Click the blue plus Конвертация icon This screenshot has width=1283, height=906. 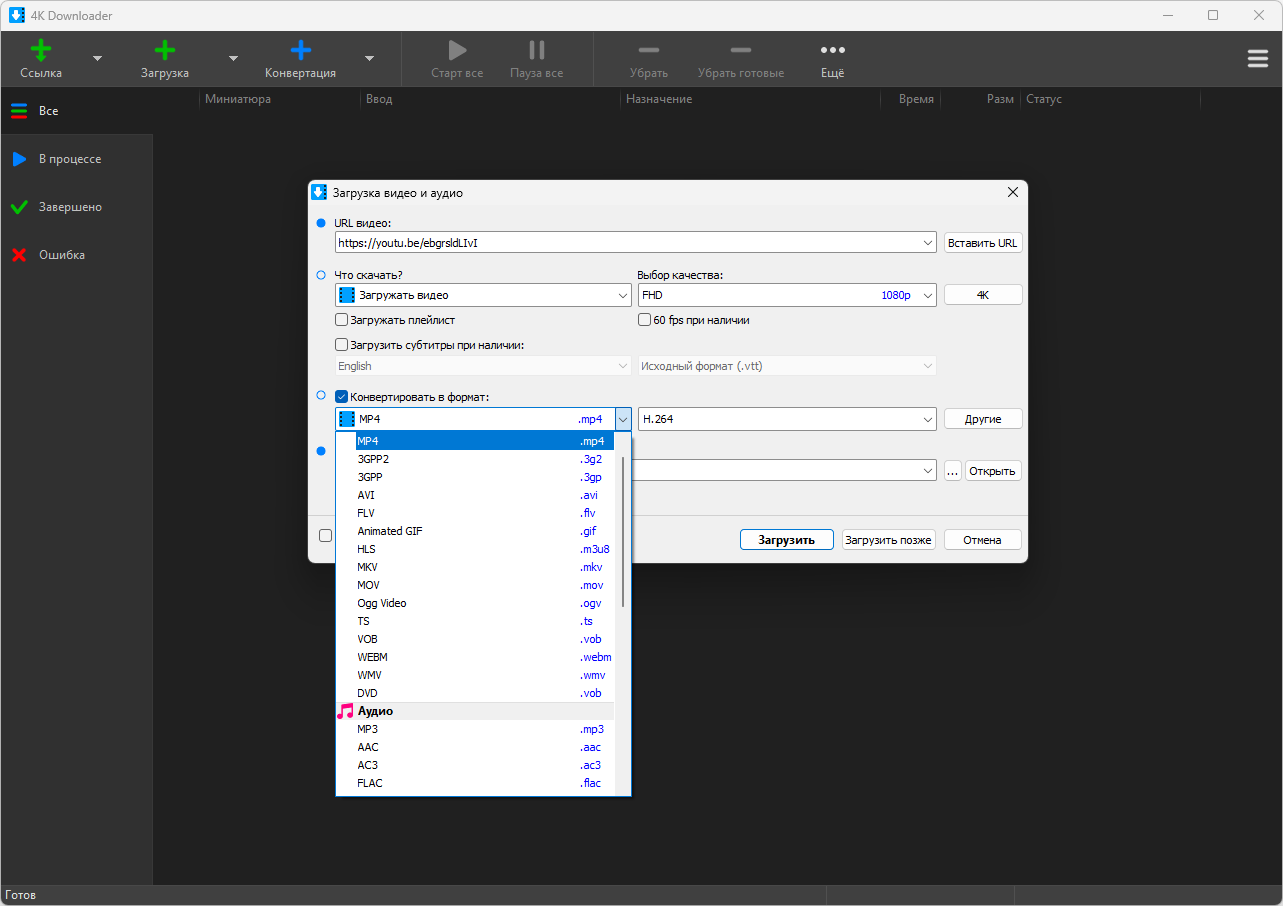click(x=300, y=50)
